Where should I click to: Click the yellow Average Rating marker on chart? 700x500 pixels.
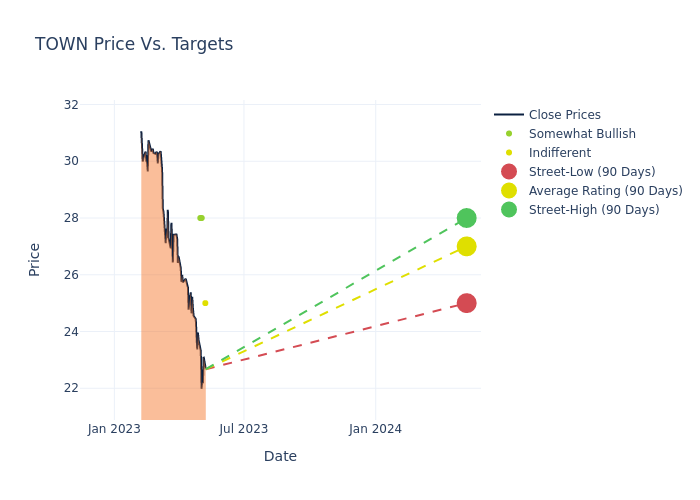tap(466, 246)
